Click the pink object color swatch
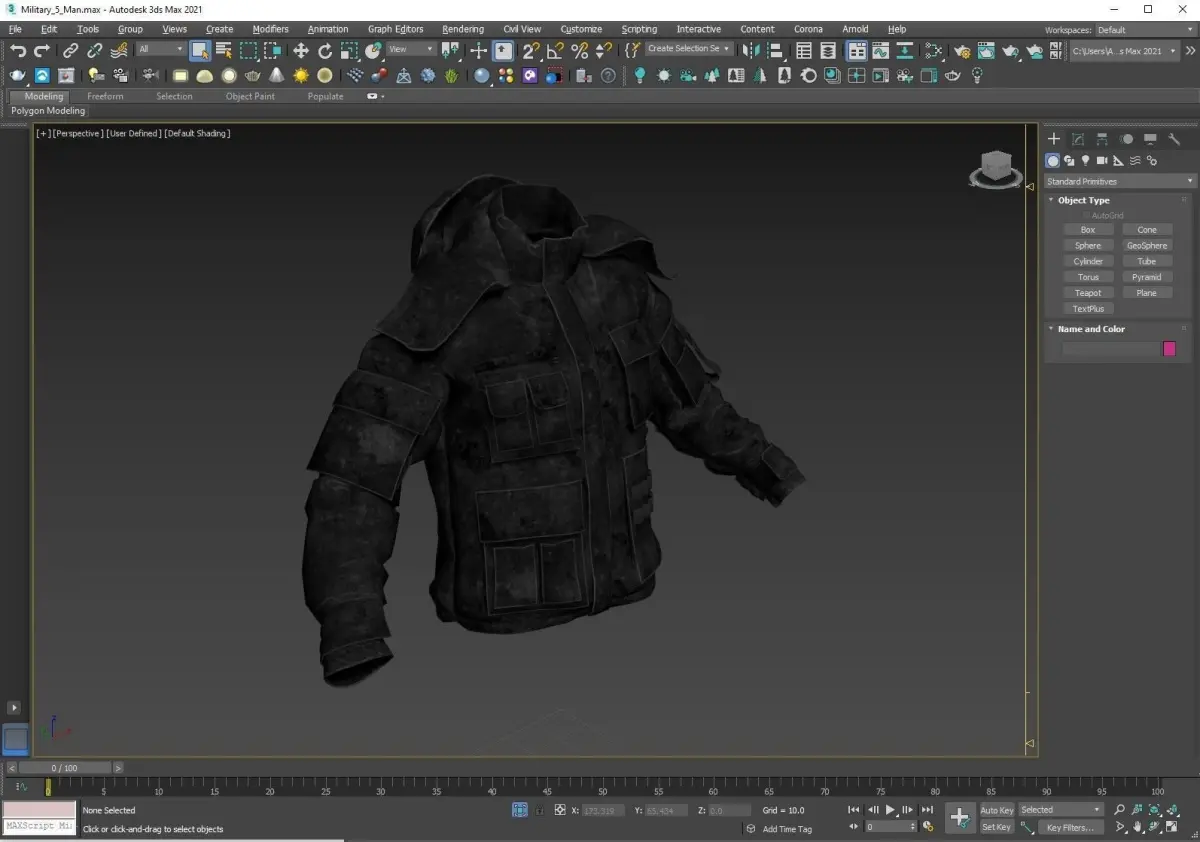This screenshot has width=1200, height=842. 1169,349
